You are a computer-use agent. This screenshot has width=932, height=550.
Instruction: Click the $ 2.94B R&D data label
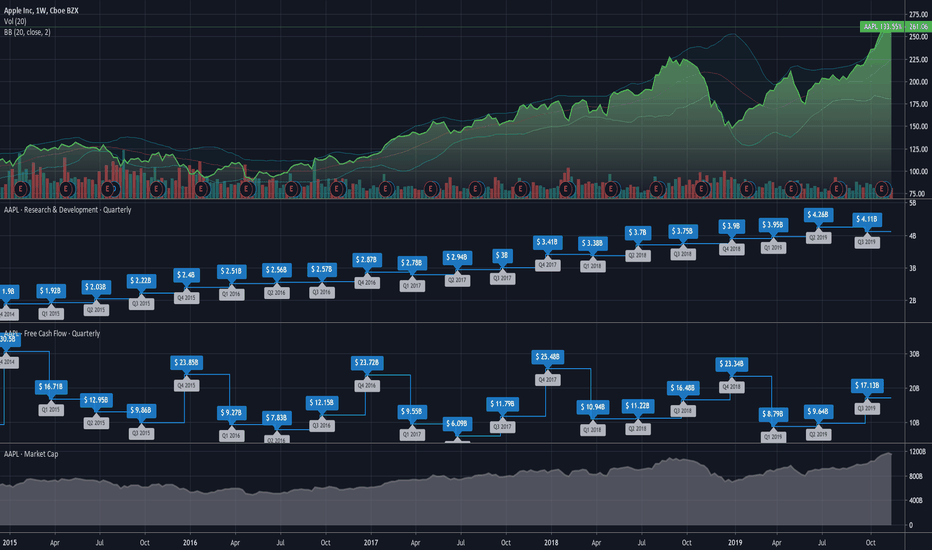coord(457,257)
